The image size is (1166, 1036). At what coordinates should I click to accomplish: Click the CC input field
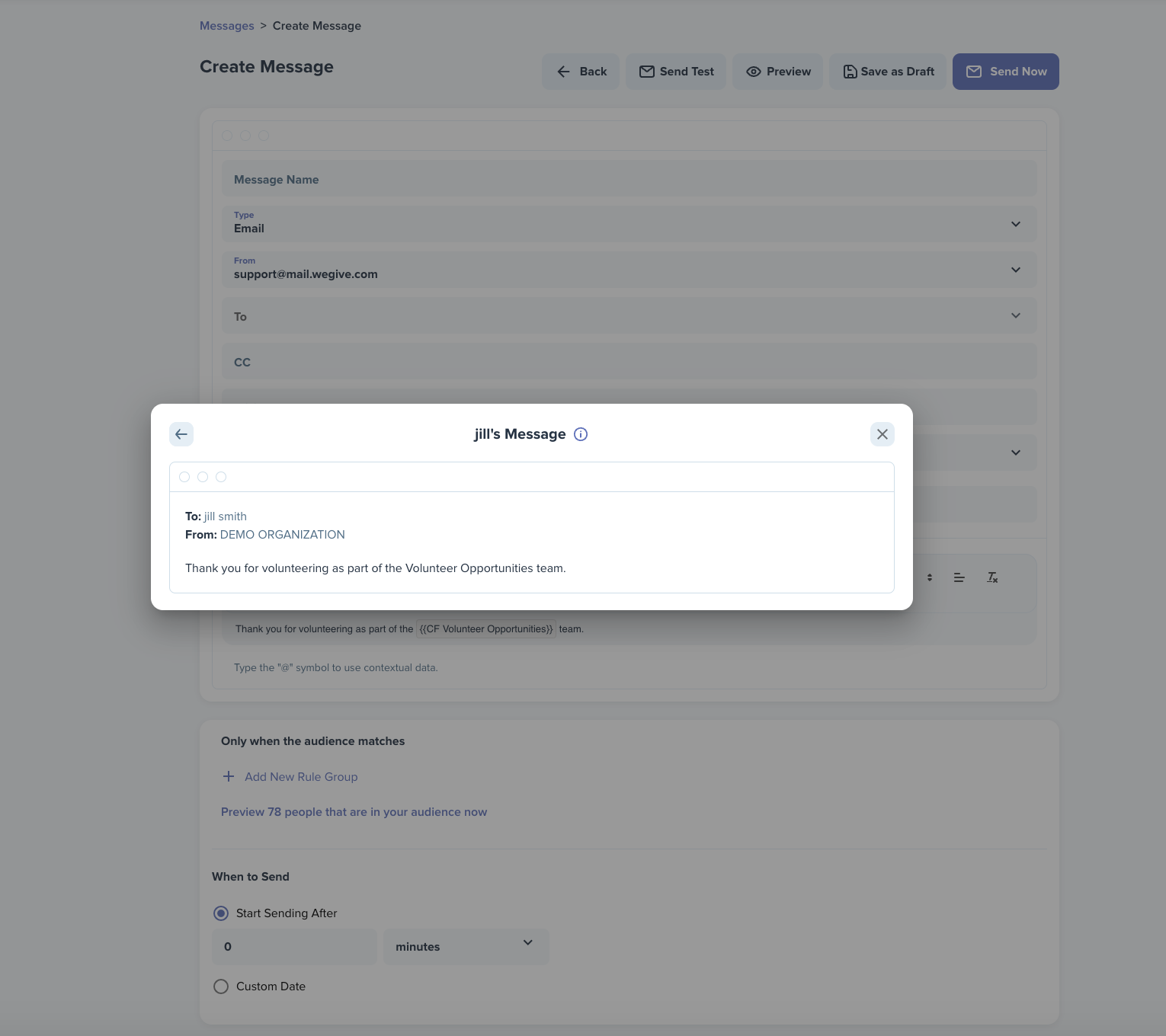click(x=629, y=361)
